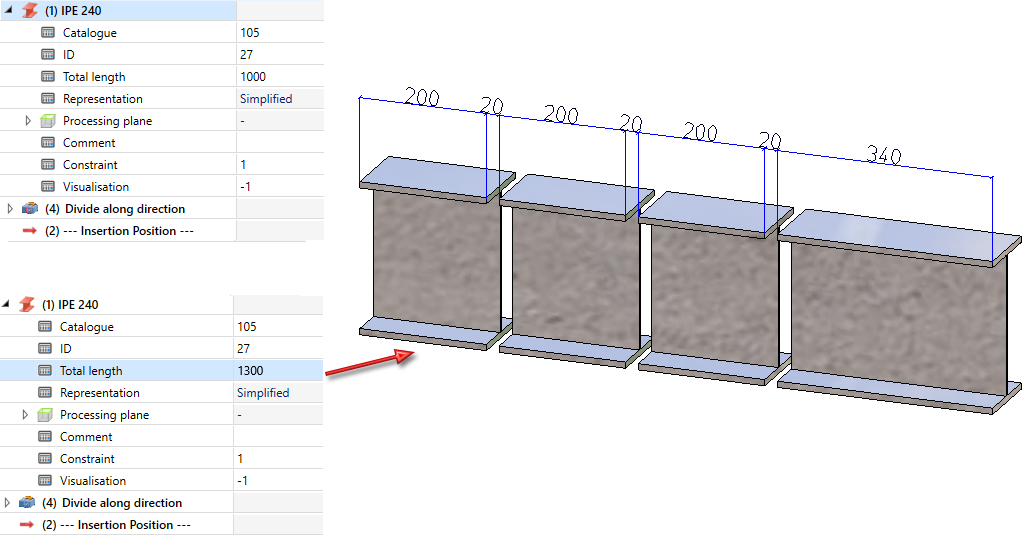Click upper Comment value field
Viewport: 1028px width, 535px height.
(280, 142)
